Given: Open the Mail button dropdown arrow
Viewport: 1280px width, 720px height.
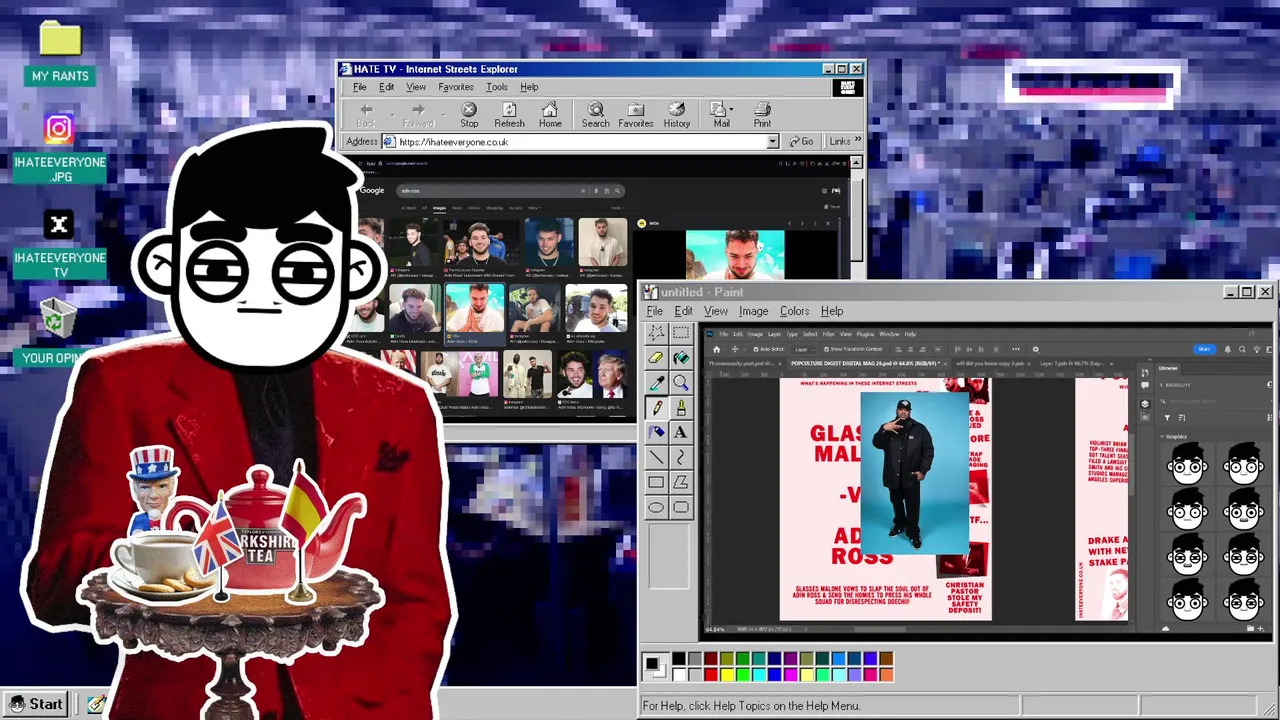Looking at the screenshot, I should [732, 109].
